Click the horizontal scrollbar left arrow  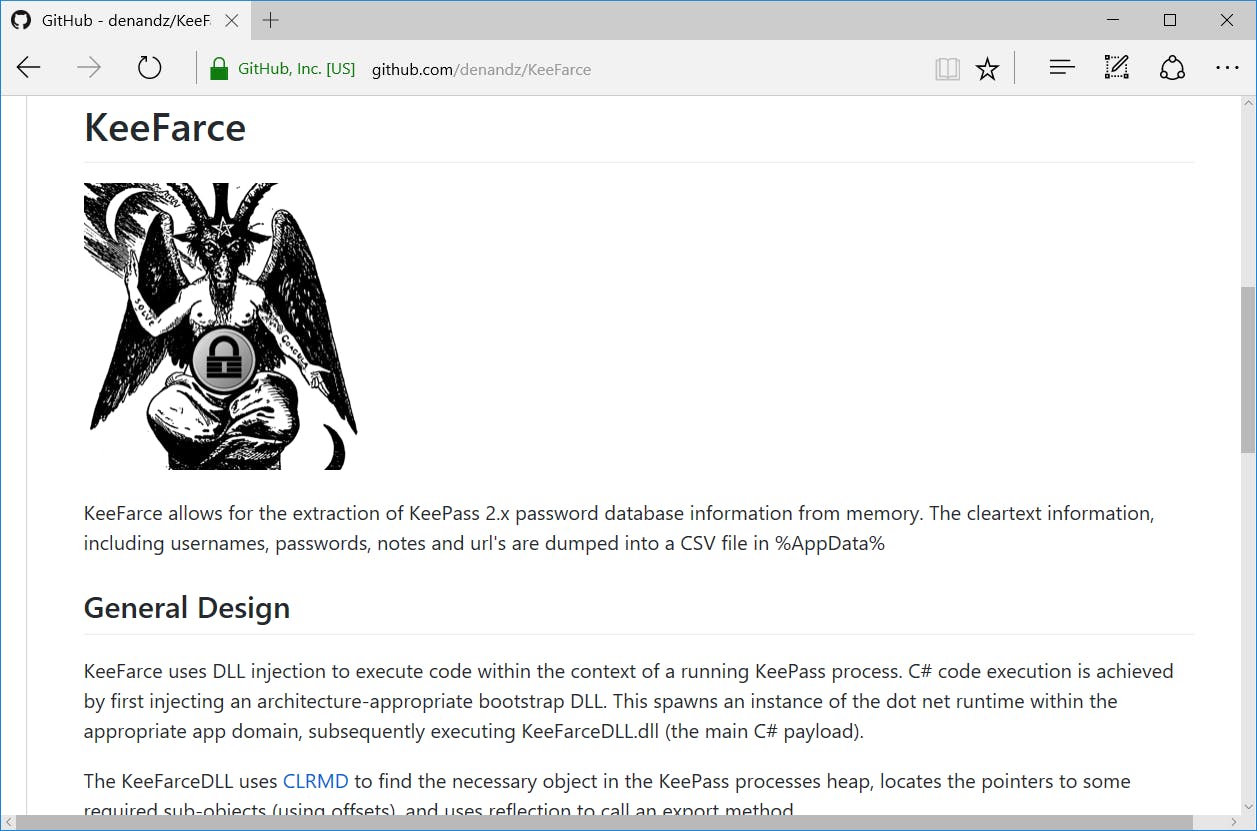click(8, 822)
